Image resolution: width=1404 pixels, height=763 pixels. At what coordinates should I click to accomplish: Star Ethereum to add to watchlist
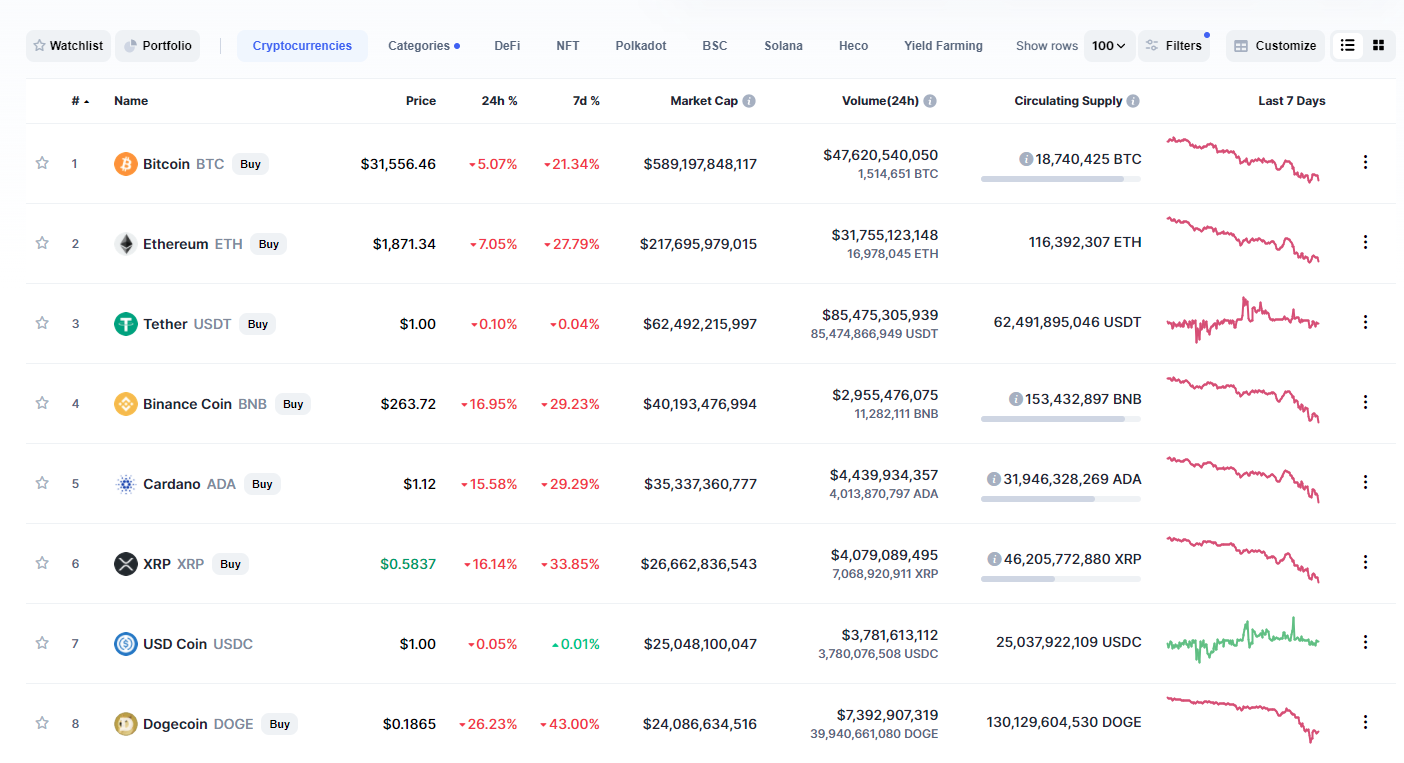(42, 243)
